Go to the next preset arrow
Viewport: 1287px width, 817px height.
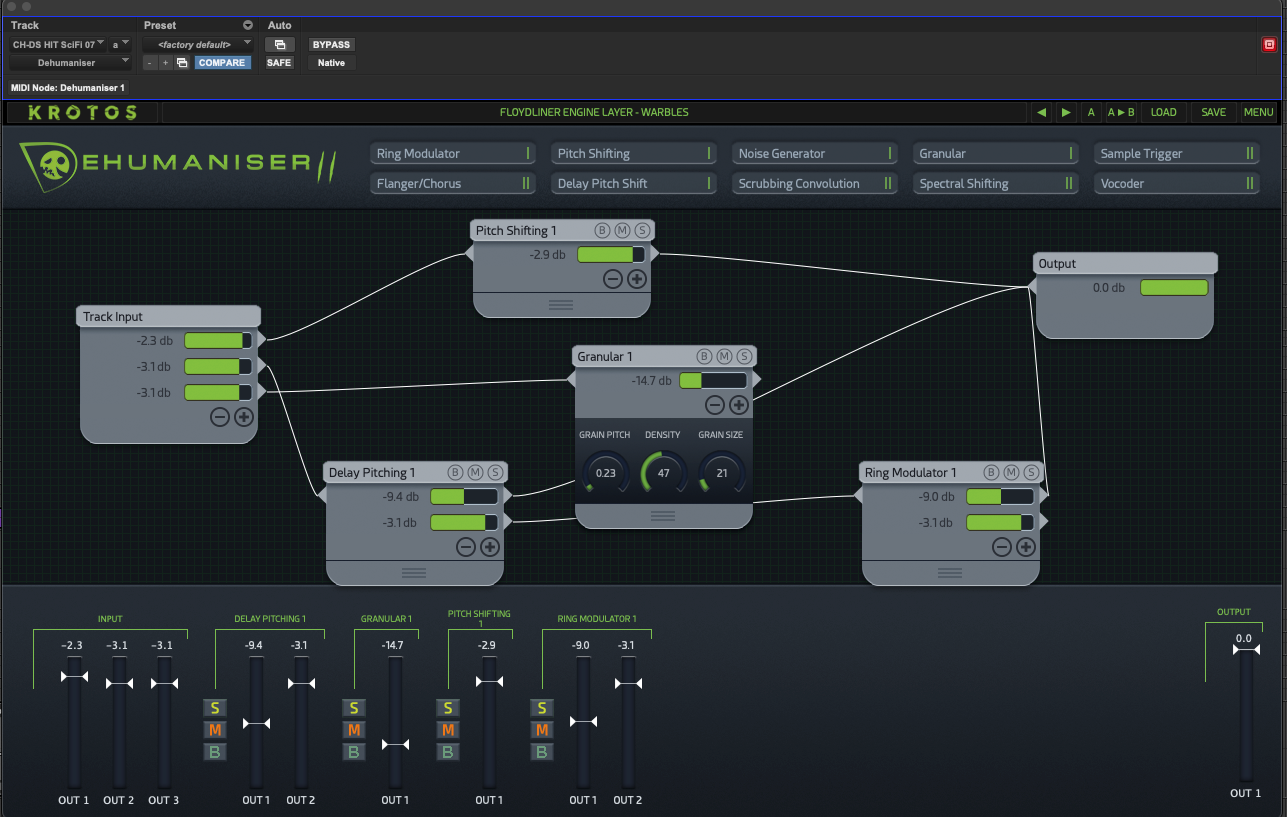click(1066, 112)
